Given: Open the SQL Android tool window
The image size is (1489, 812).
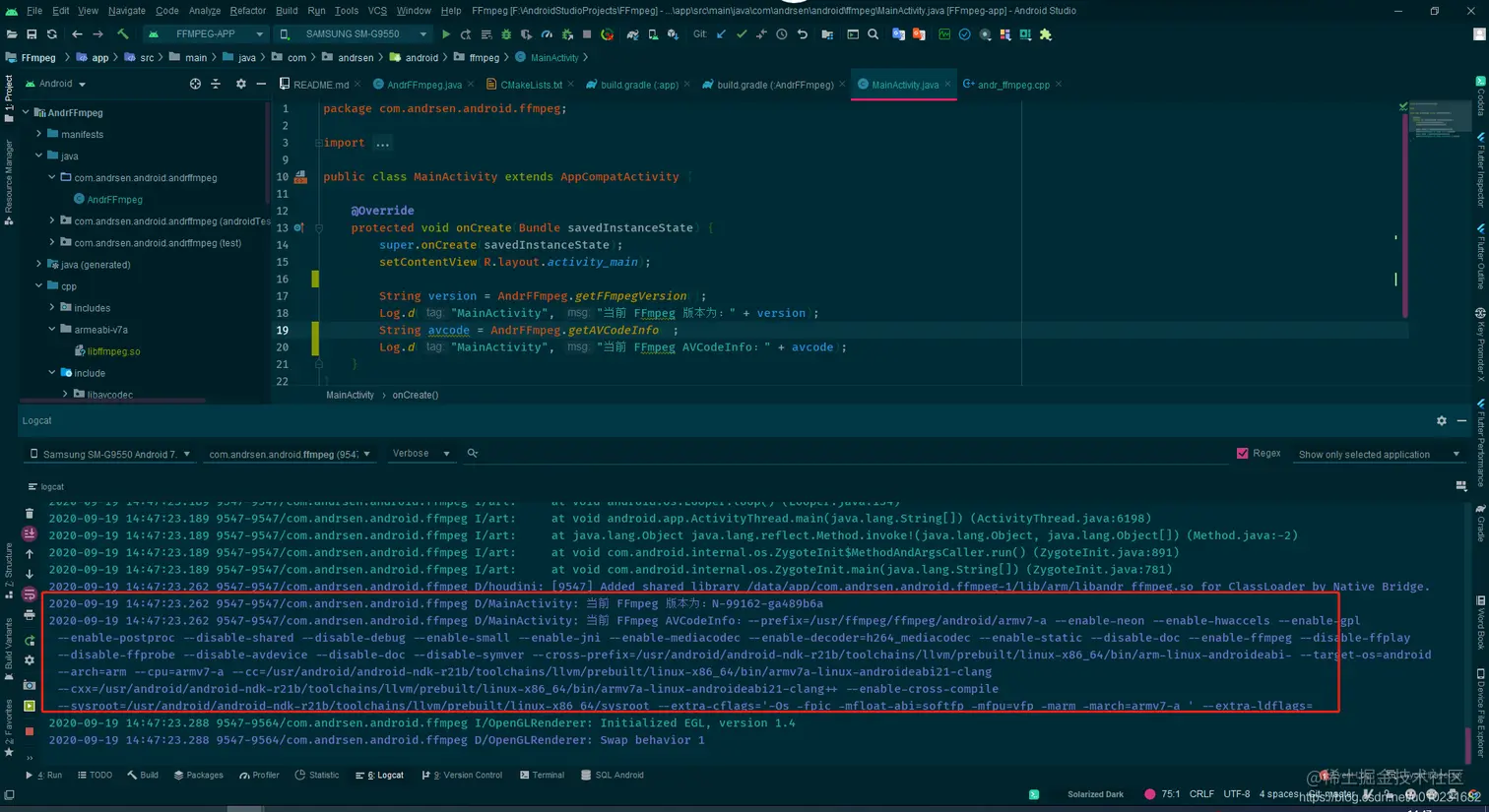Looking at the screenshot, I should 613,776.
